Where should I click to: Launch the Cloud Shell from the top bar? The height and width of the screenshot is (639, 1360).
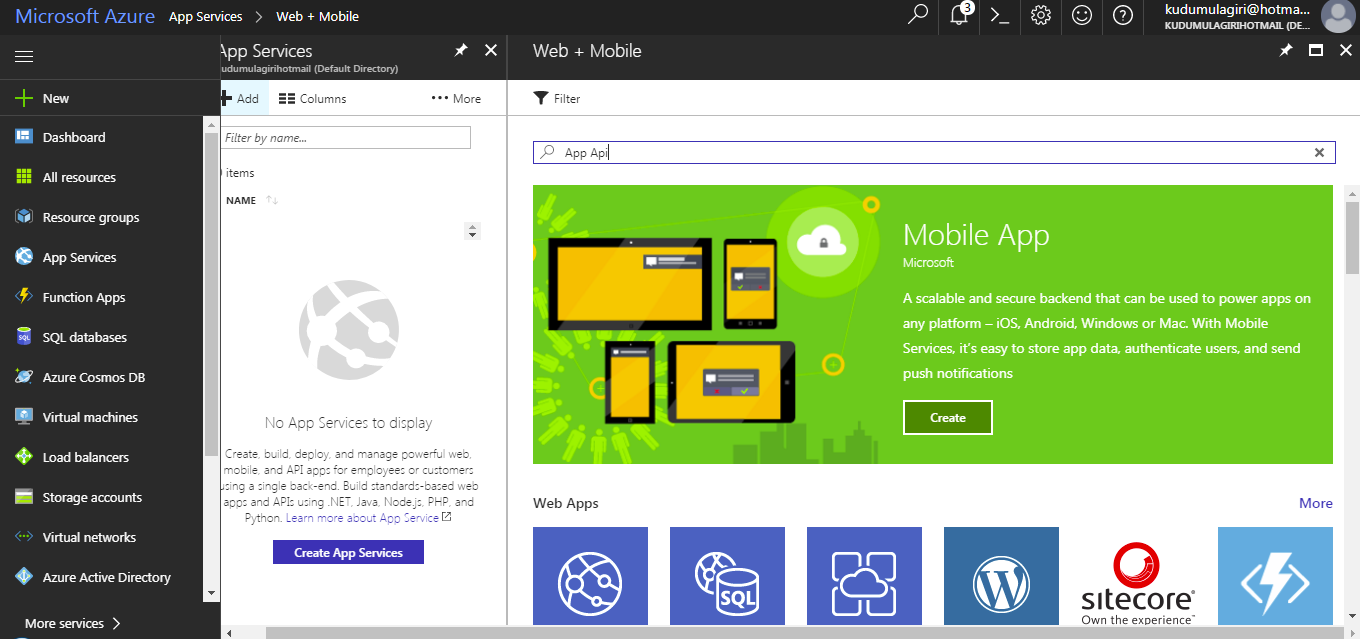tap(999, 17)
